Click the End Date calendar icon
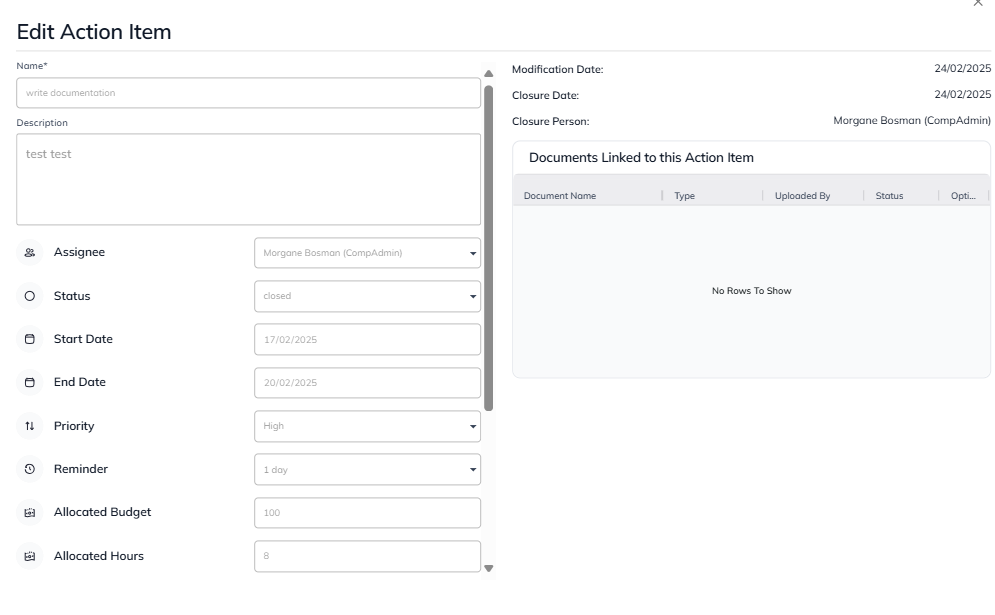995x615 pixels. (29, 382)
